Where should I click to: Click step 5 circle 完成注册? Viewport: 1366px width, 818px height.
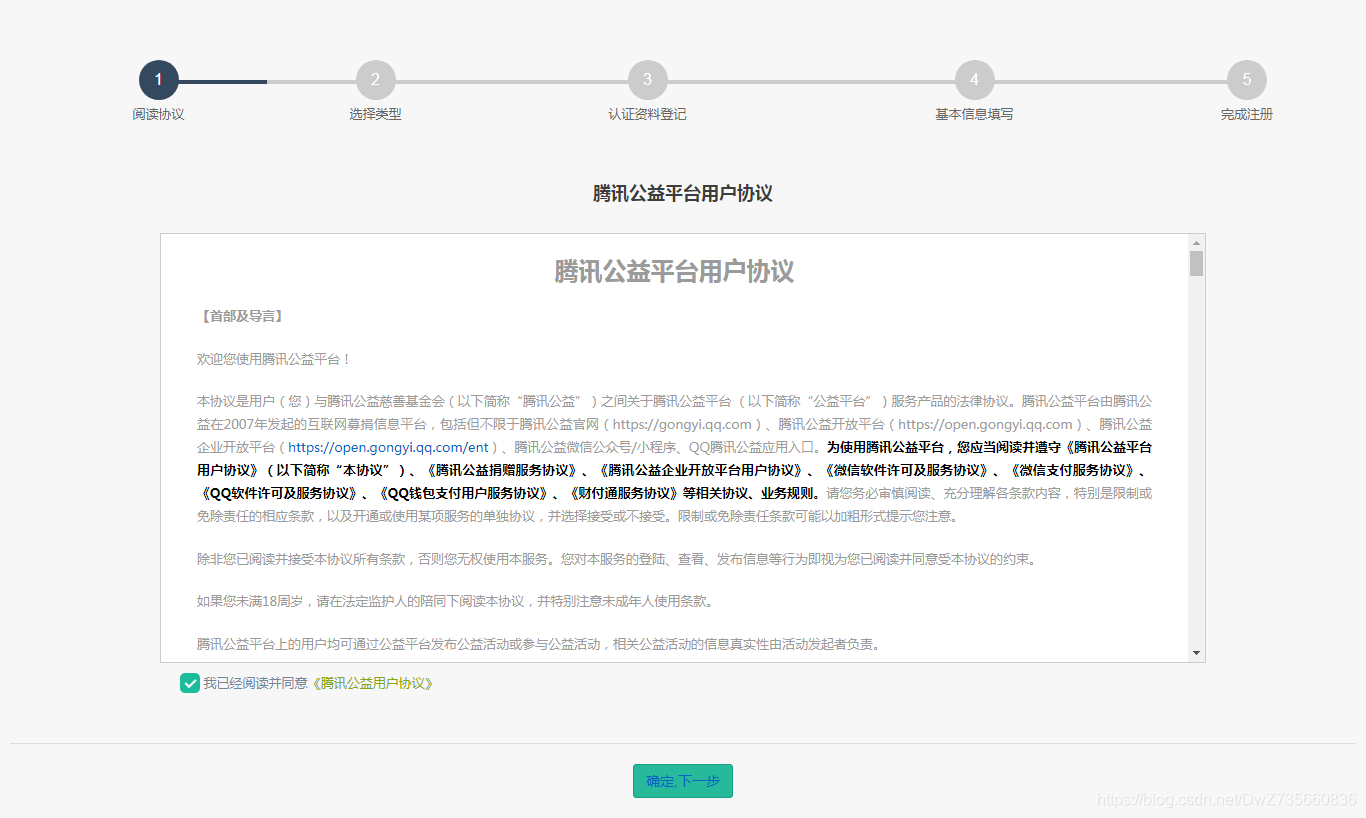coord(1246,80)
